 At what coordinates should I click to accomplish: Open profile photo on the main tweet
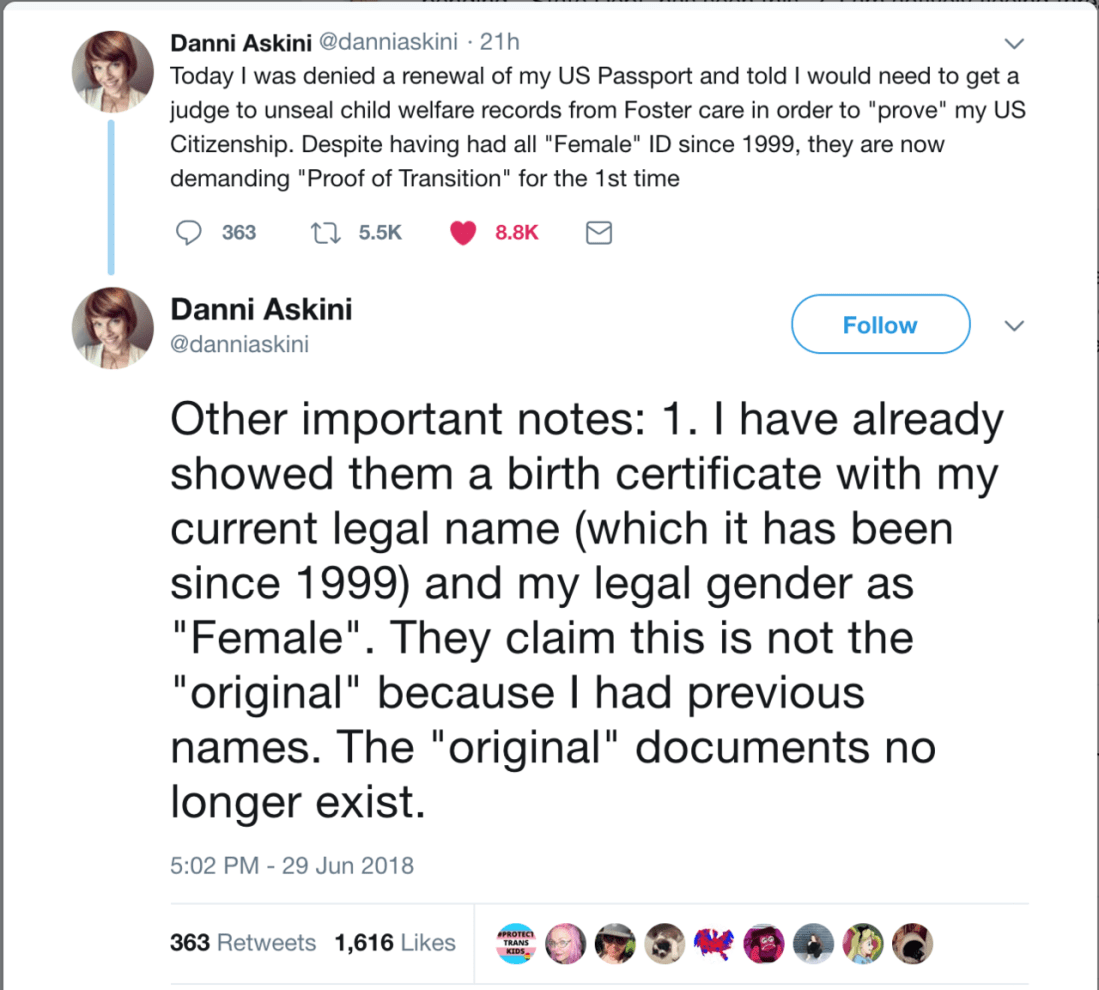113,327
